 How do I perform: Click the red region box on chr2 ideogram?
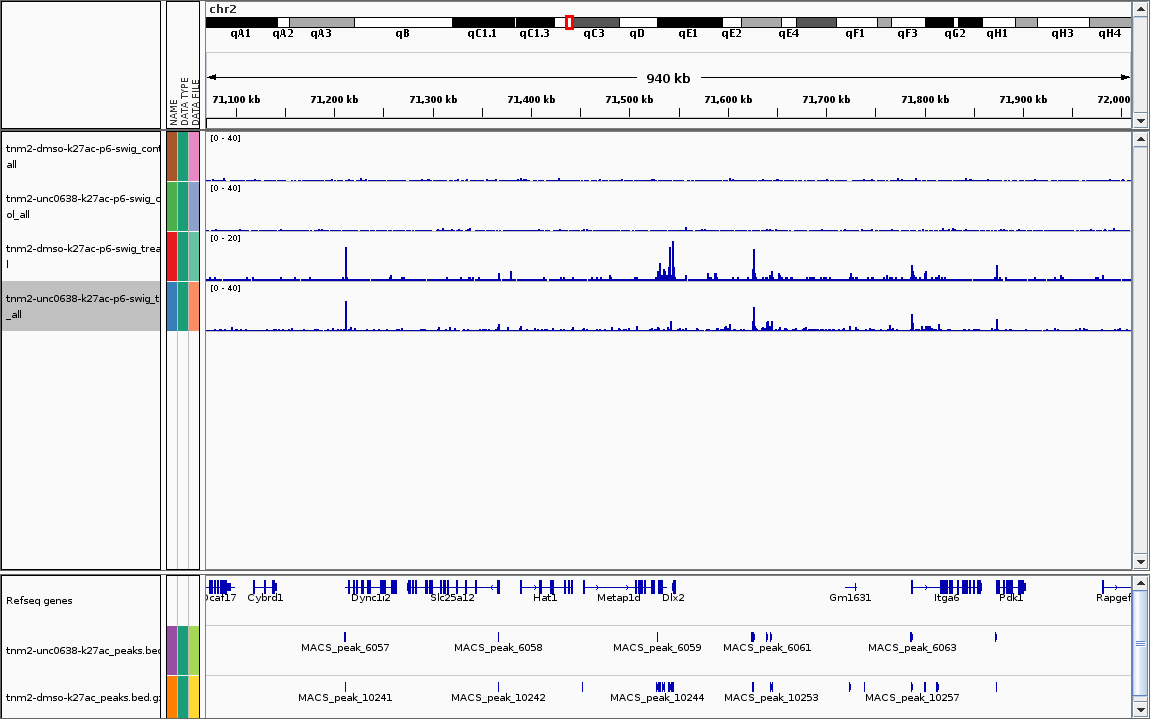(x=569, y=22)
